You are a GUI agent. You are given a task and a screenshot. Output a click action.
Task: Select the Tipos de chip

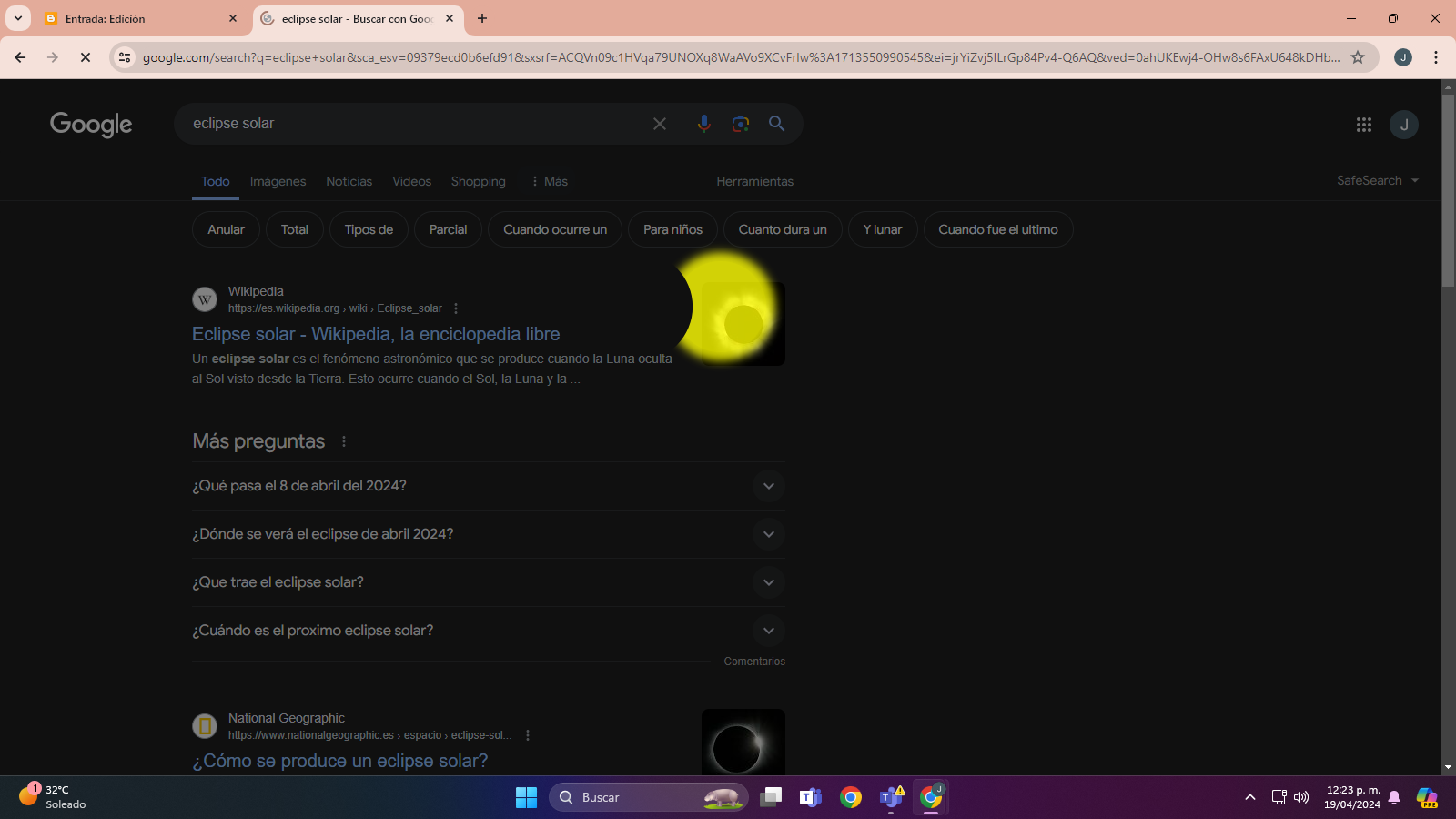(x=369, y=229)
